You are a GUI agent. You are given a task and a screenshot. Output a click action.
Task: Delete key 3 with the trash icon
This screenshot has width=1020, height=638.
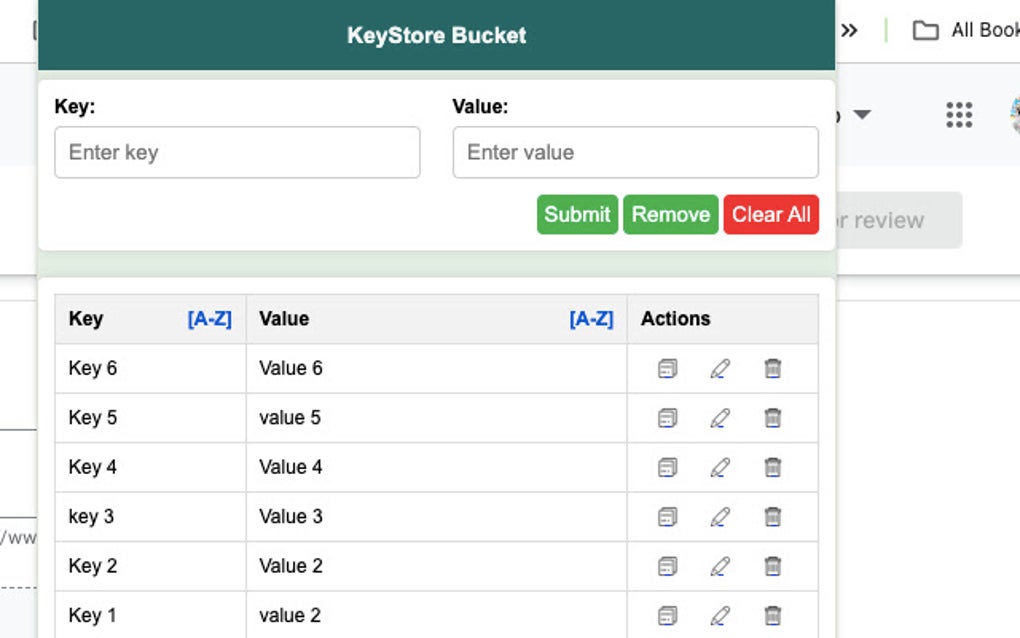pyautogui.click(x=771, y=516)
